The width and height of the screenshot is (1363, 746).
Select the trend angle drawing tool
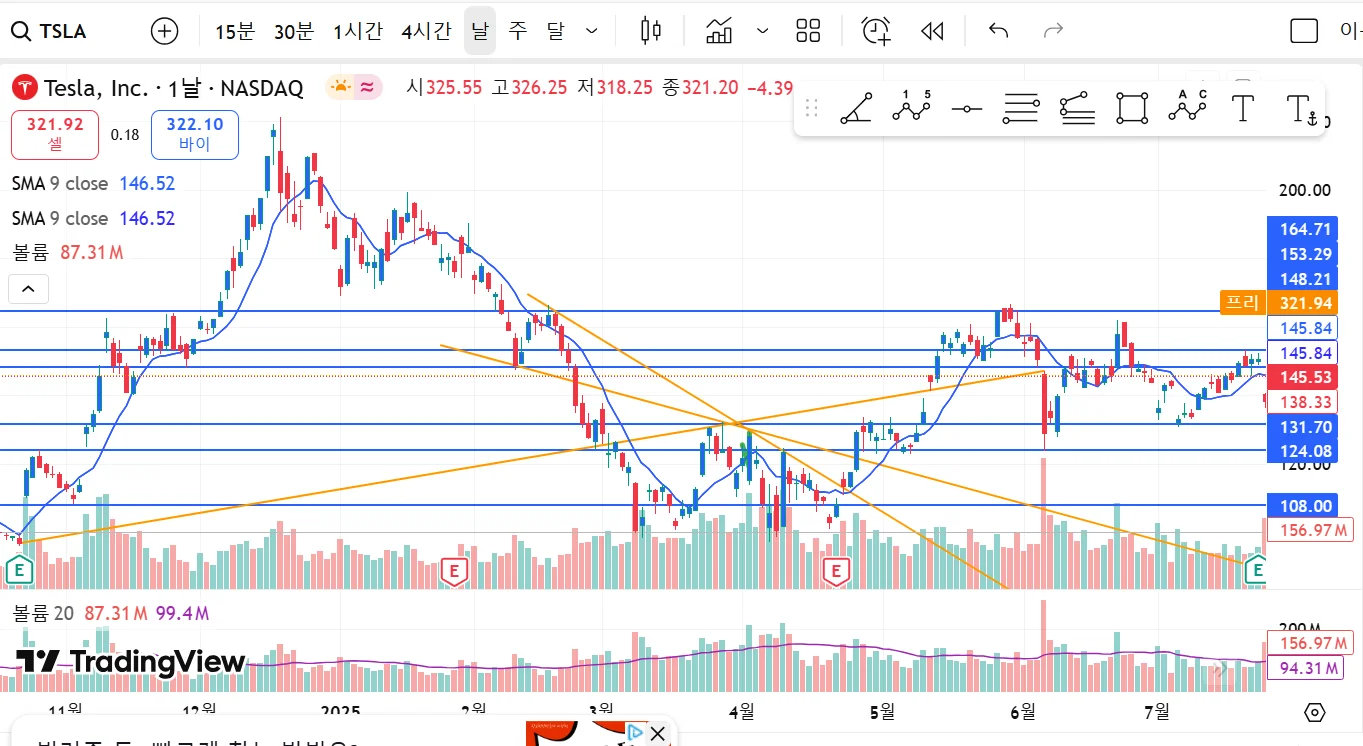855,108
